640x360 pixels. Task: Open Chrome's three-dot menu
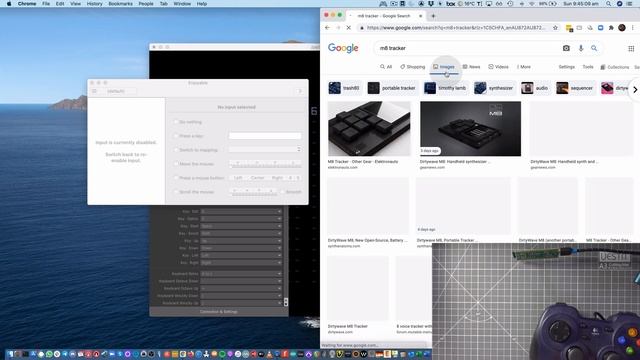click(x=633, y=28)
